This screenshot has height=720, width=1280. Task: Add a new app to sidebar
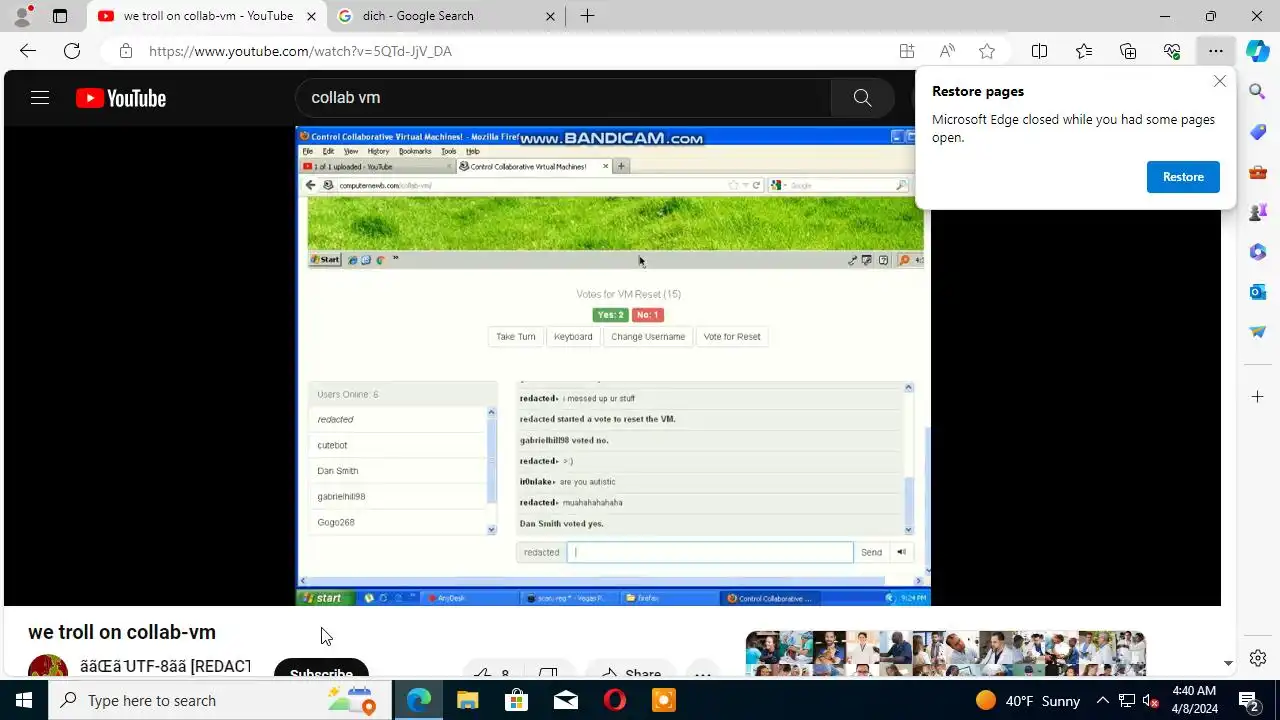[x=1258, y=397]
